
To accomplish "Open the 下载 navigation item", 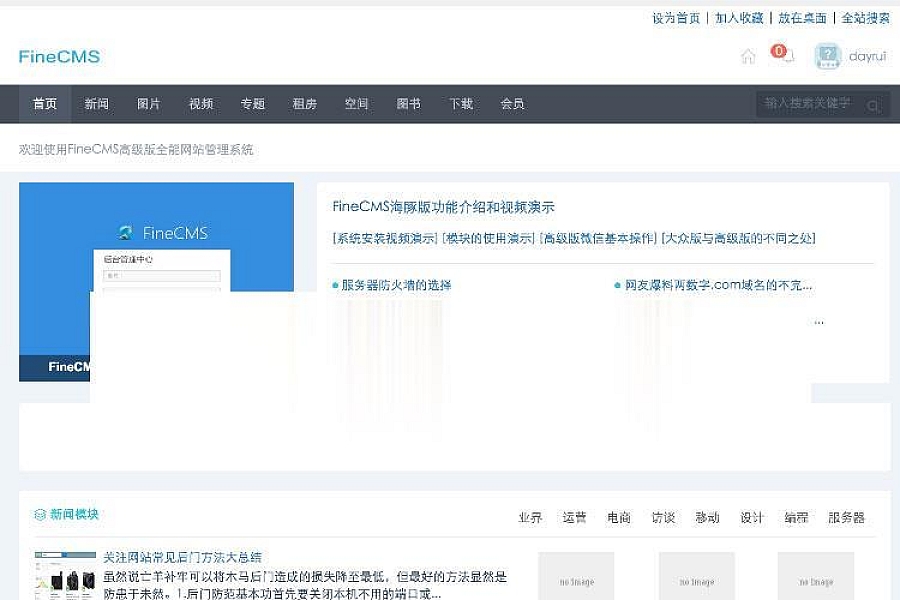I will [x=461, y=104].
